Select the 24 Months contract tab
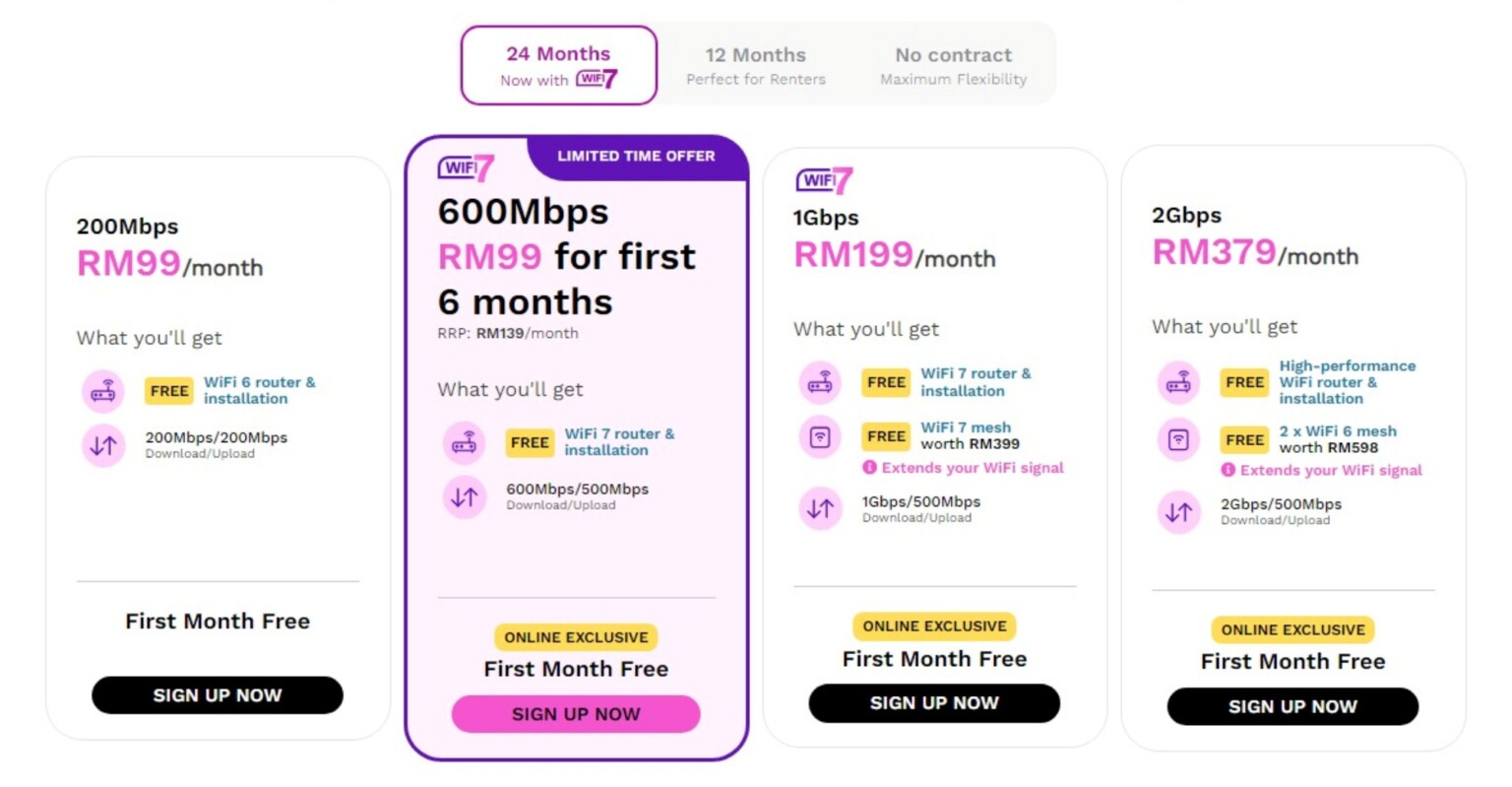The height and width of the screenshot is (787, 1512). pyautogui.click(x=559, y=65)
